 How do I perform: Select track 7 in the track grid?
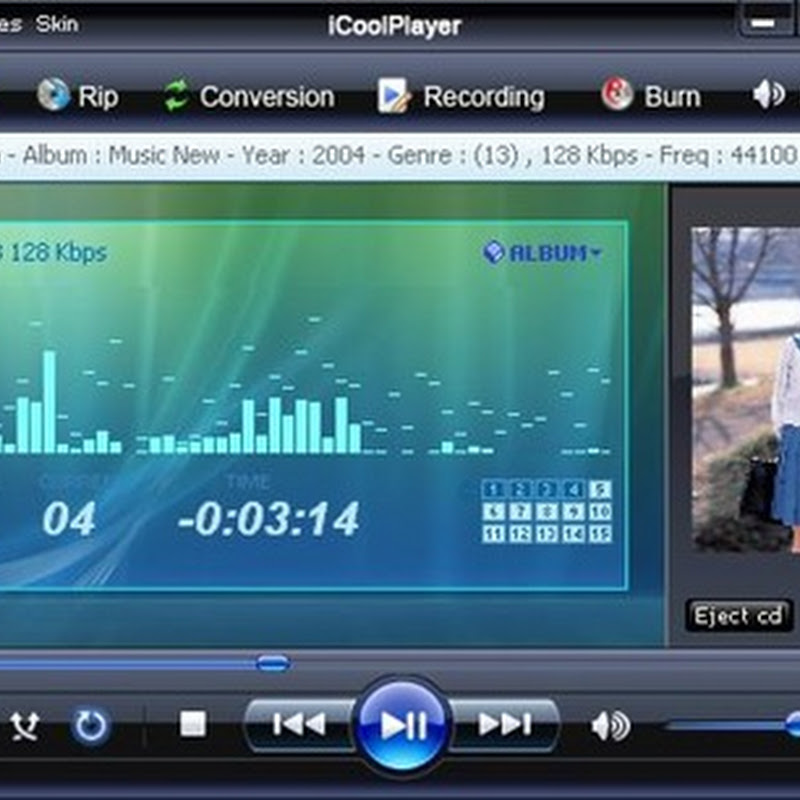click(520, 512)
